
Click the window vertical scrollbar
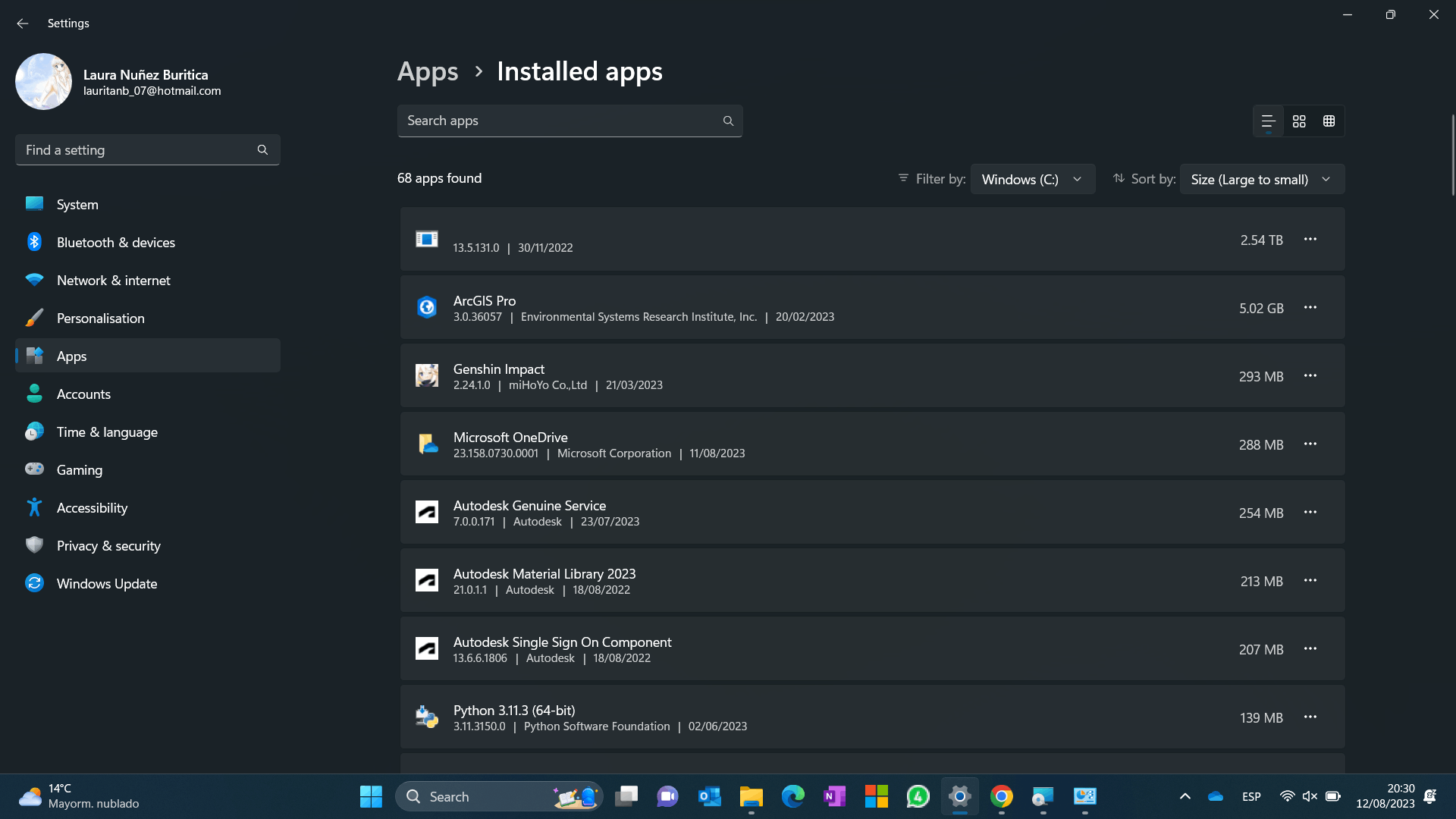pyautogui.click(x=1452, y=155)
